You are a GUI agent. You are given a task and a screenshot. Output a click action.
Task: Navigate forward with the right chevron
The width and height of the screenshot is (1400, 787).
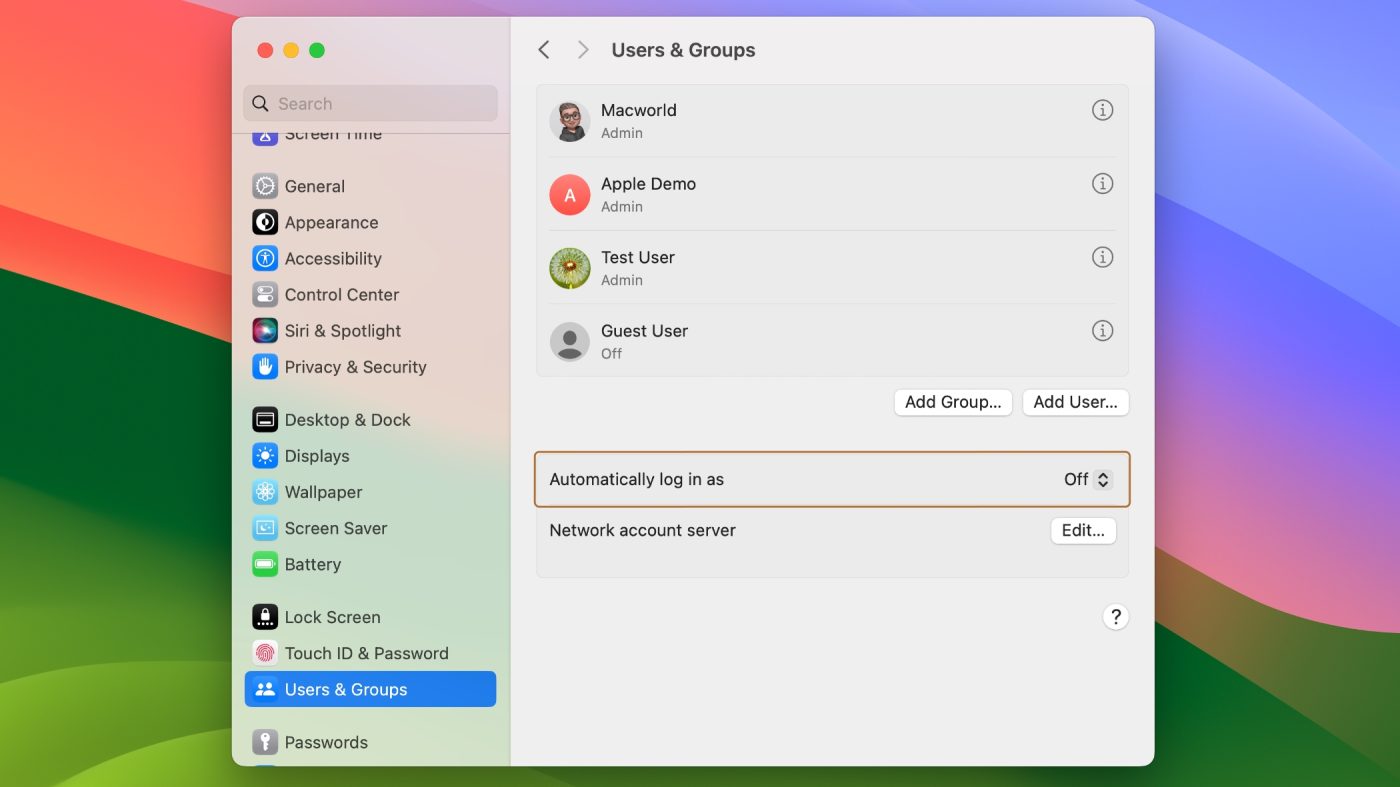click(x=583, y=50)
